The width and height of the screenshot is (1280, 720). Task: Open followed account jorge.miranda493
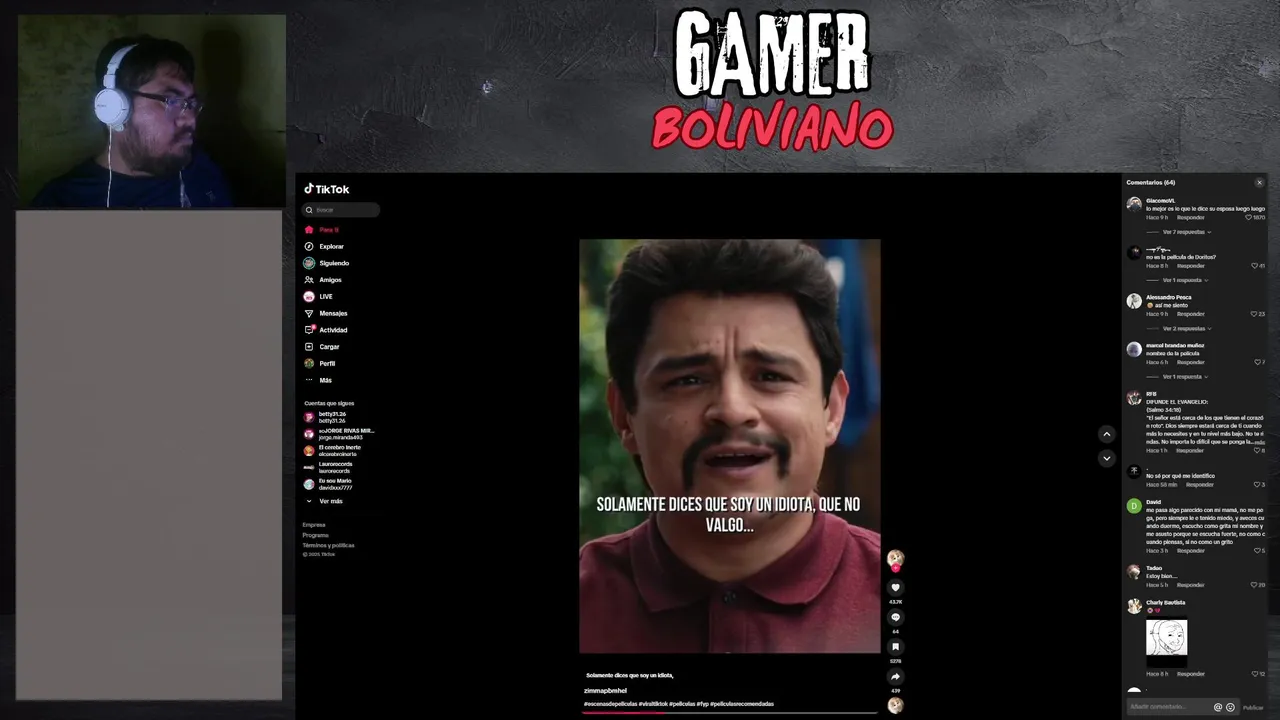pos(339,434)
